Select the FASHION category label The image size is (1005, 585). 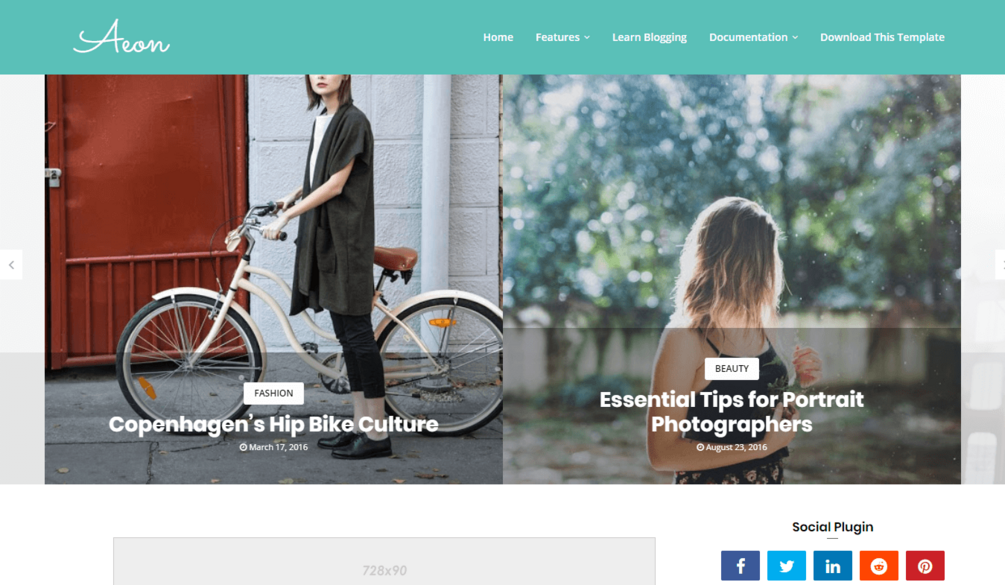(x=274, y=393)
